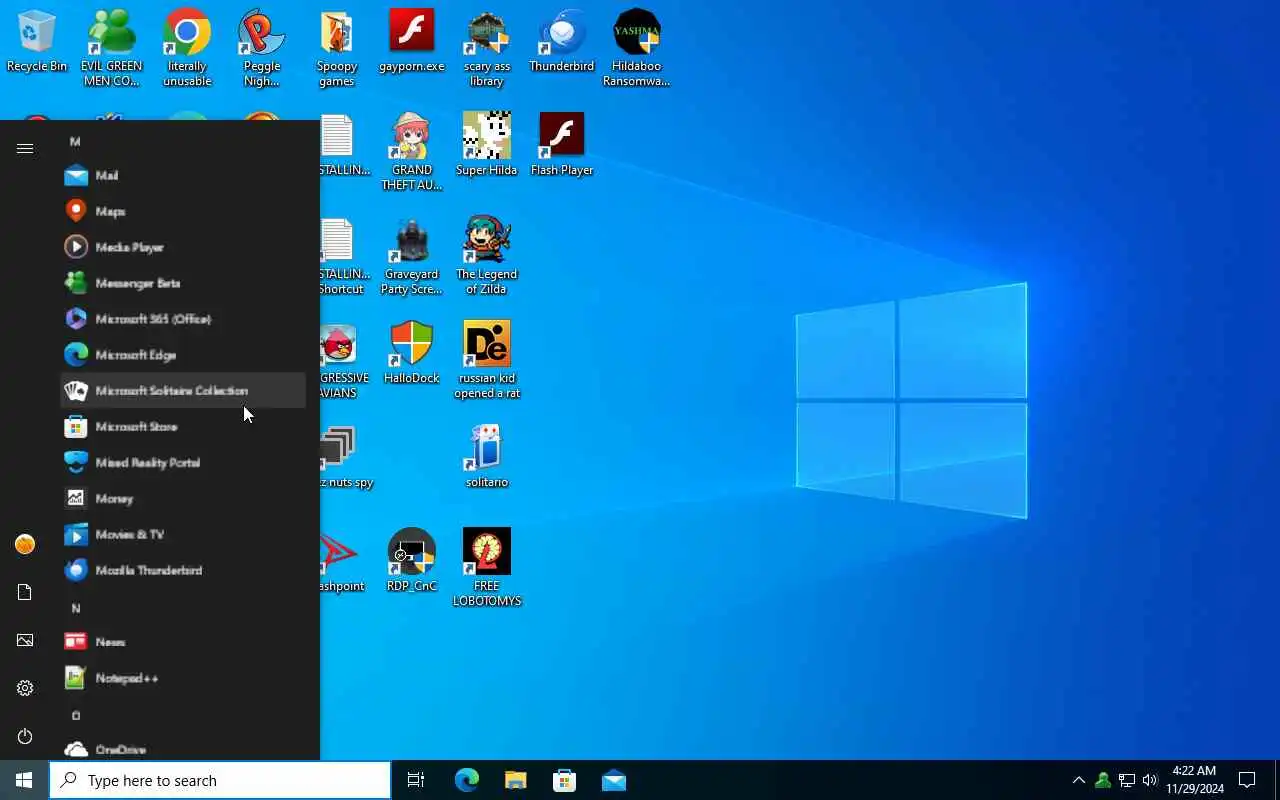Viewport: 1280px width, 800px height.
Task: Select Hildaboo Ransomware desktop icon
Action: point(637,48)
